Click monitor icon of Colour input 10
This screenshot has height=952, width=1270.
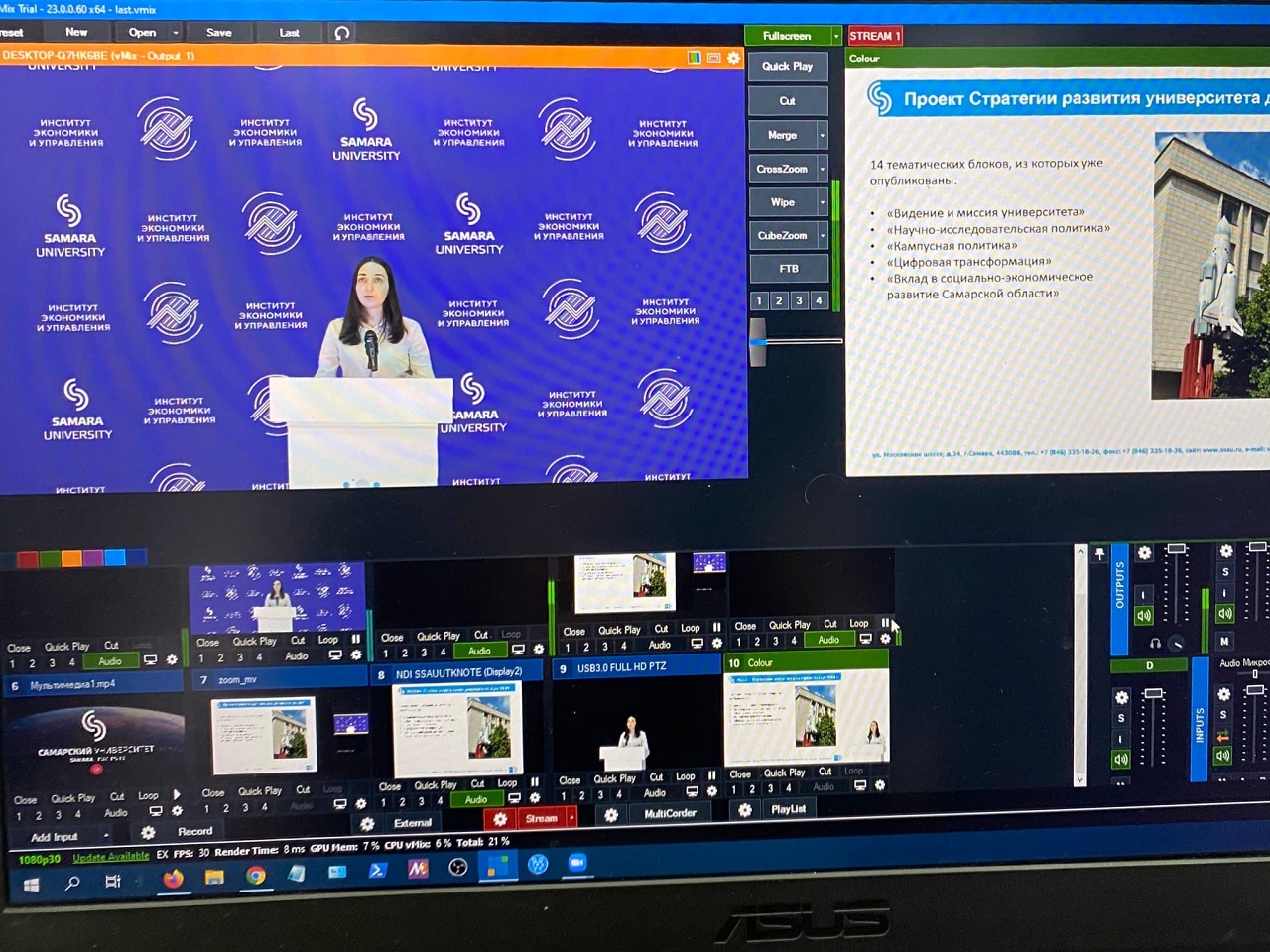tap(860, 785)
